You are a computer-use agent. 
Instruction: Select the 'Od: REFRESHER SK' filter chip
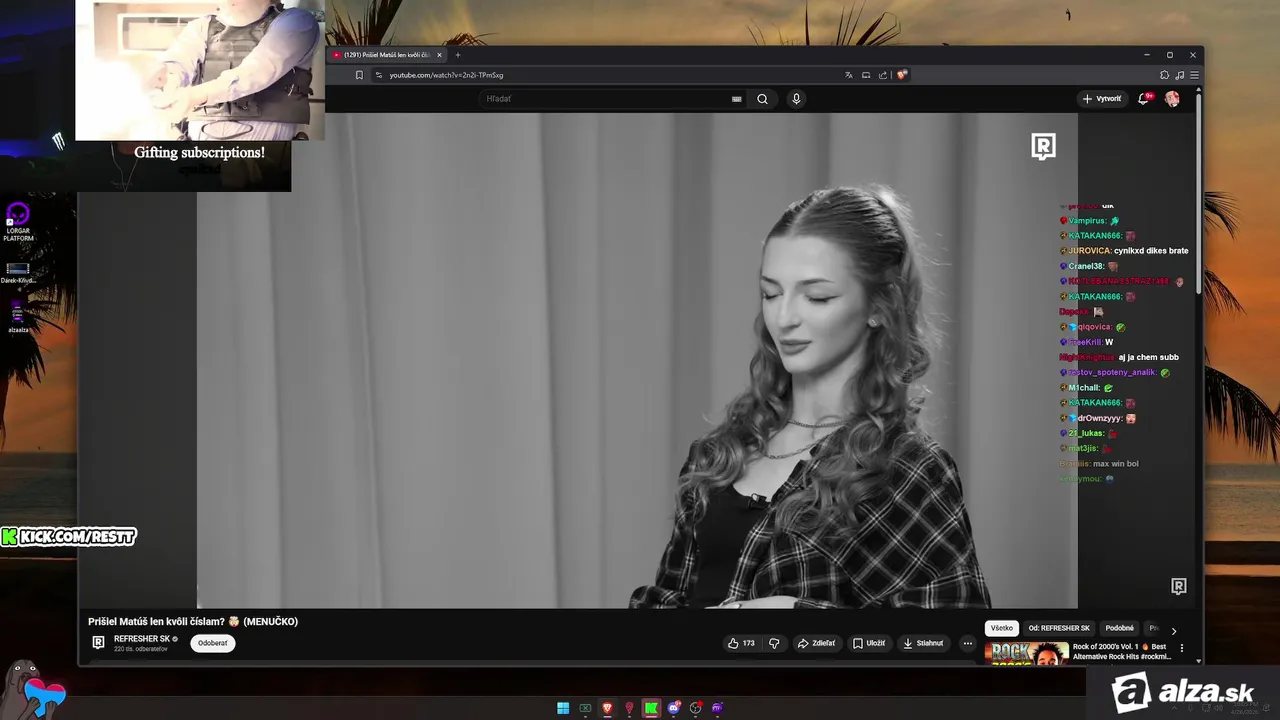tap(1058, 628)
